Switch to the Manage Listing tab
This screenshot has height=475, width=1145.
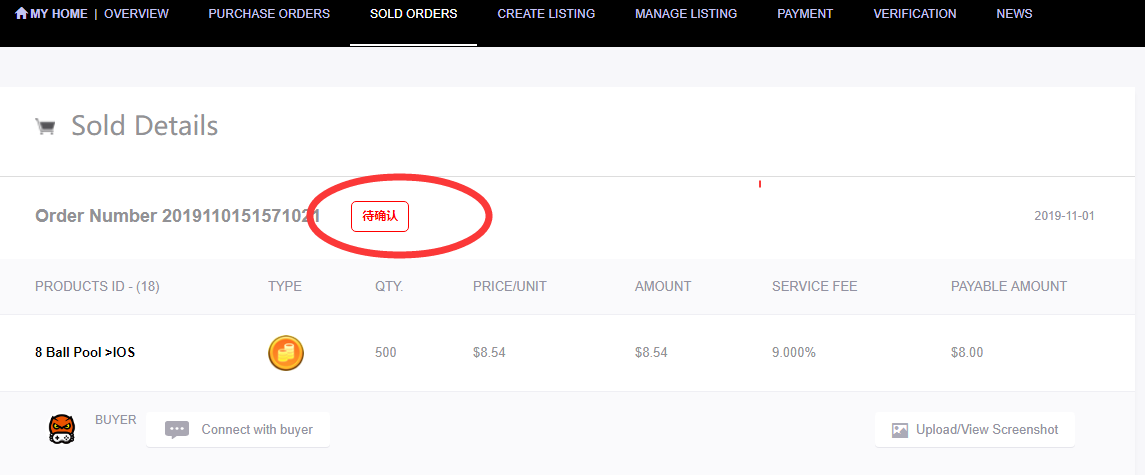[x=686, y=14]
